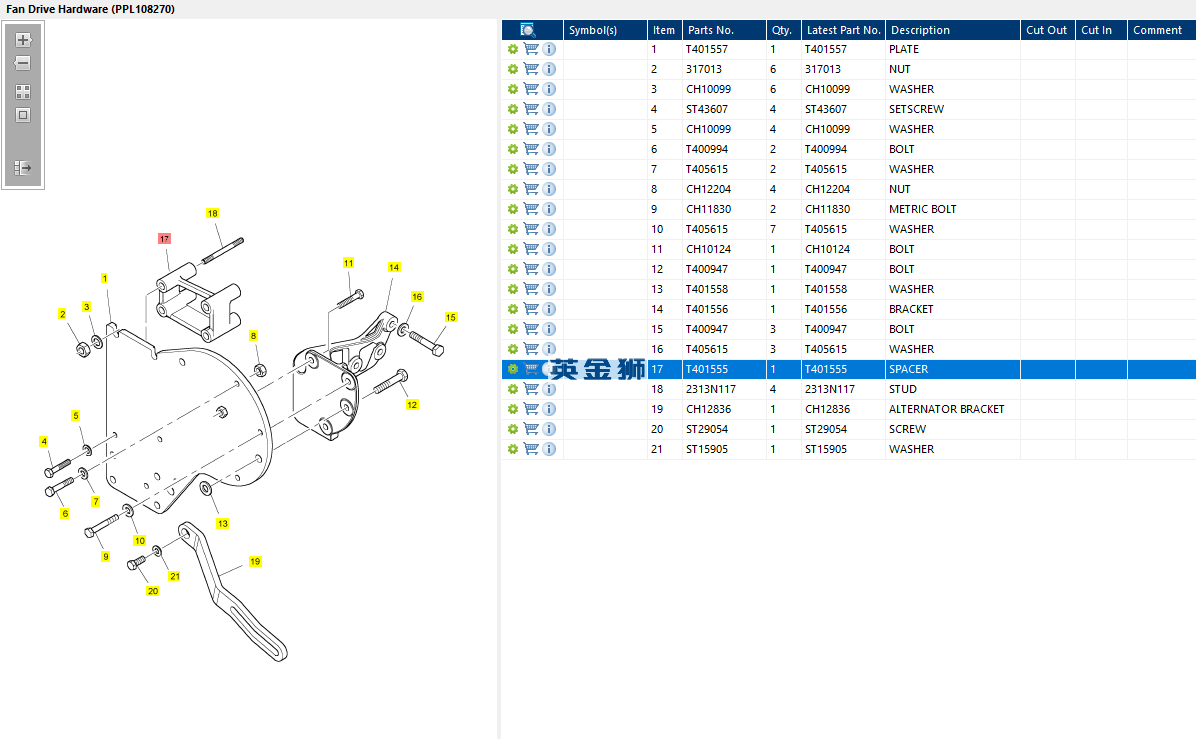Select Latest Part No. ST15905
The width and height of the screenshot is (1196, 739).
pyautogui.click(x=826, y=449)
